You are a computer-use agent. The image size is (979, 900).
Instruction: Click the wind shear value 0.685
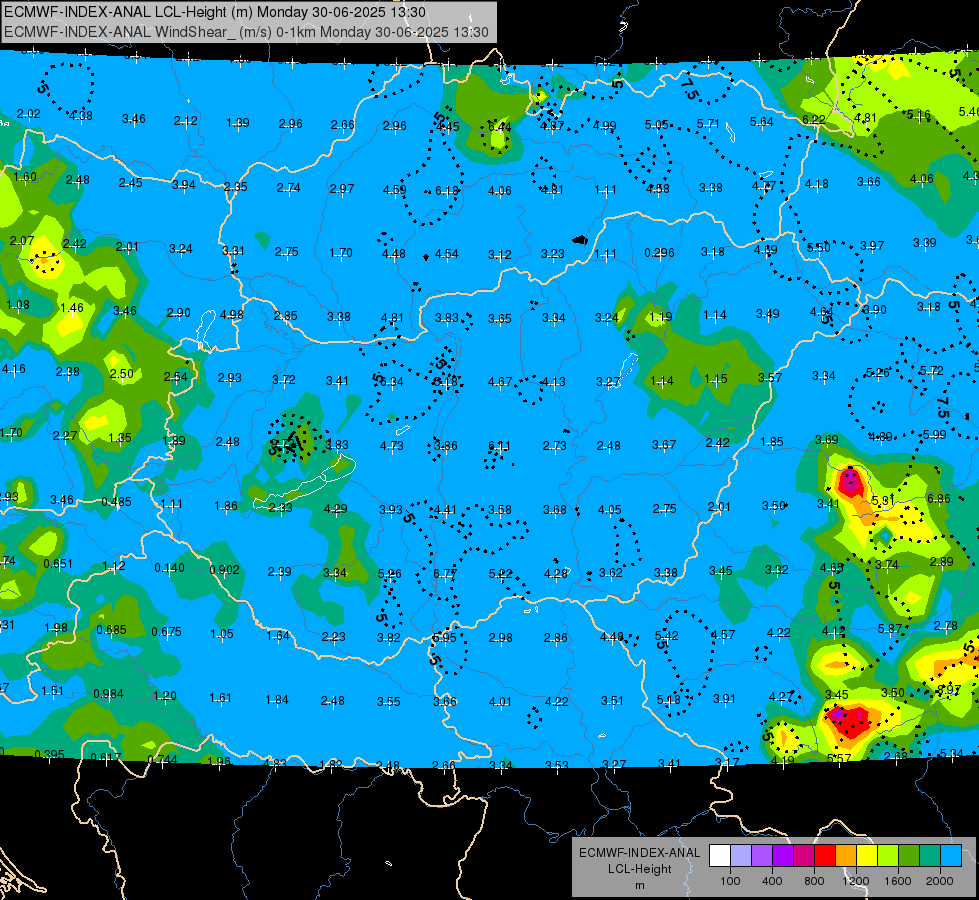(112, 630)
